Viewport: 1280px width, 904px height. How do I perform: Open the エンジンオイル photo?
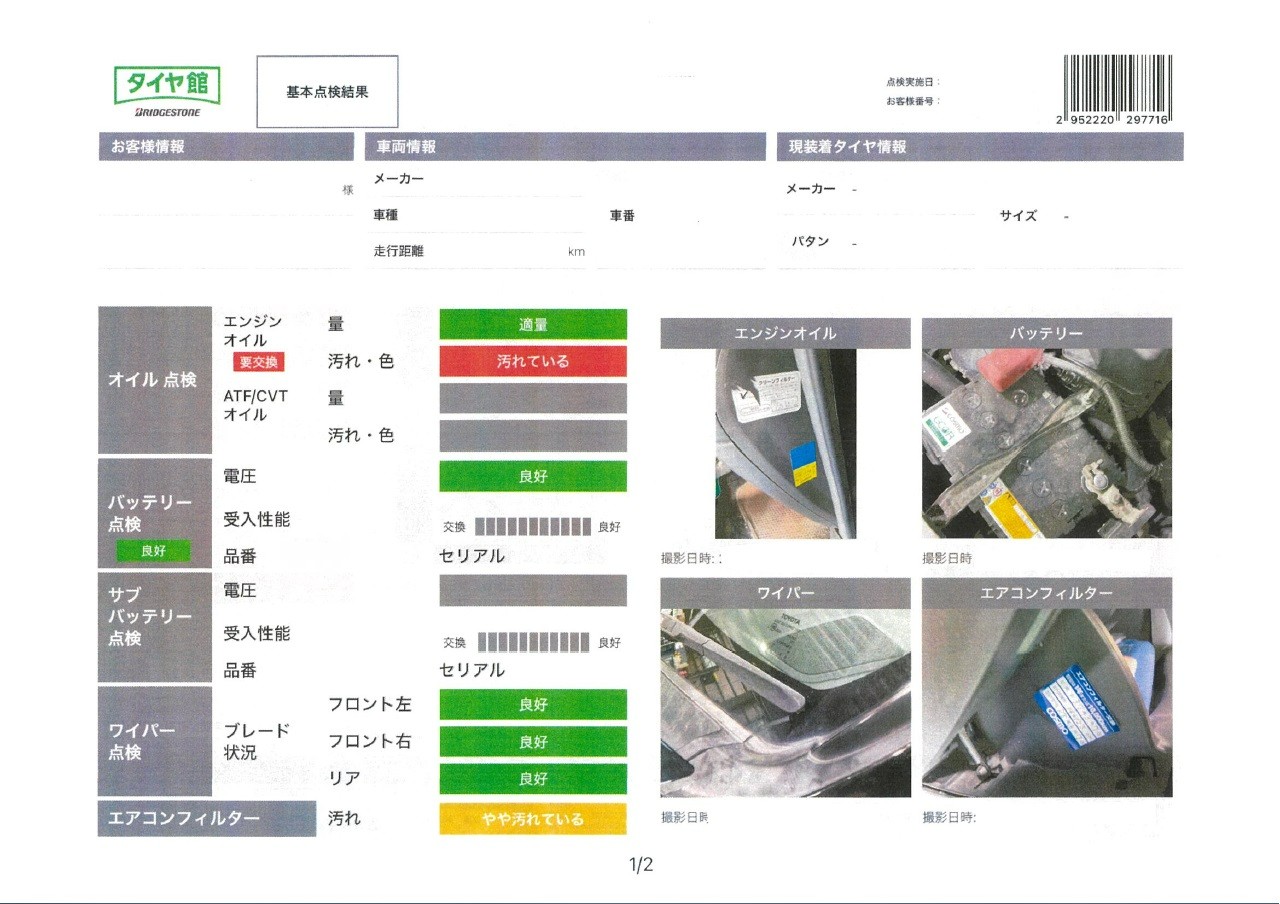pos(785,443)
